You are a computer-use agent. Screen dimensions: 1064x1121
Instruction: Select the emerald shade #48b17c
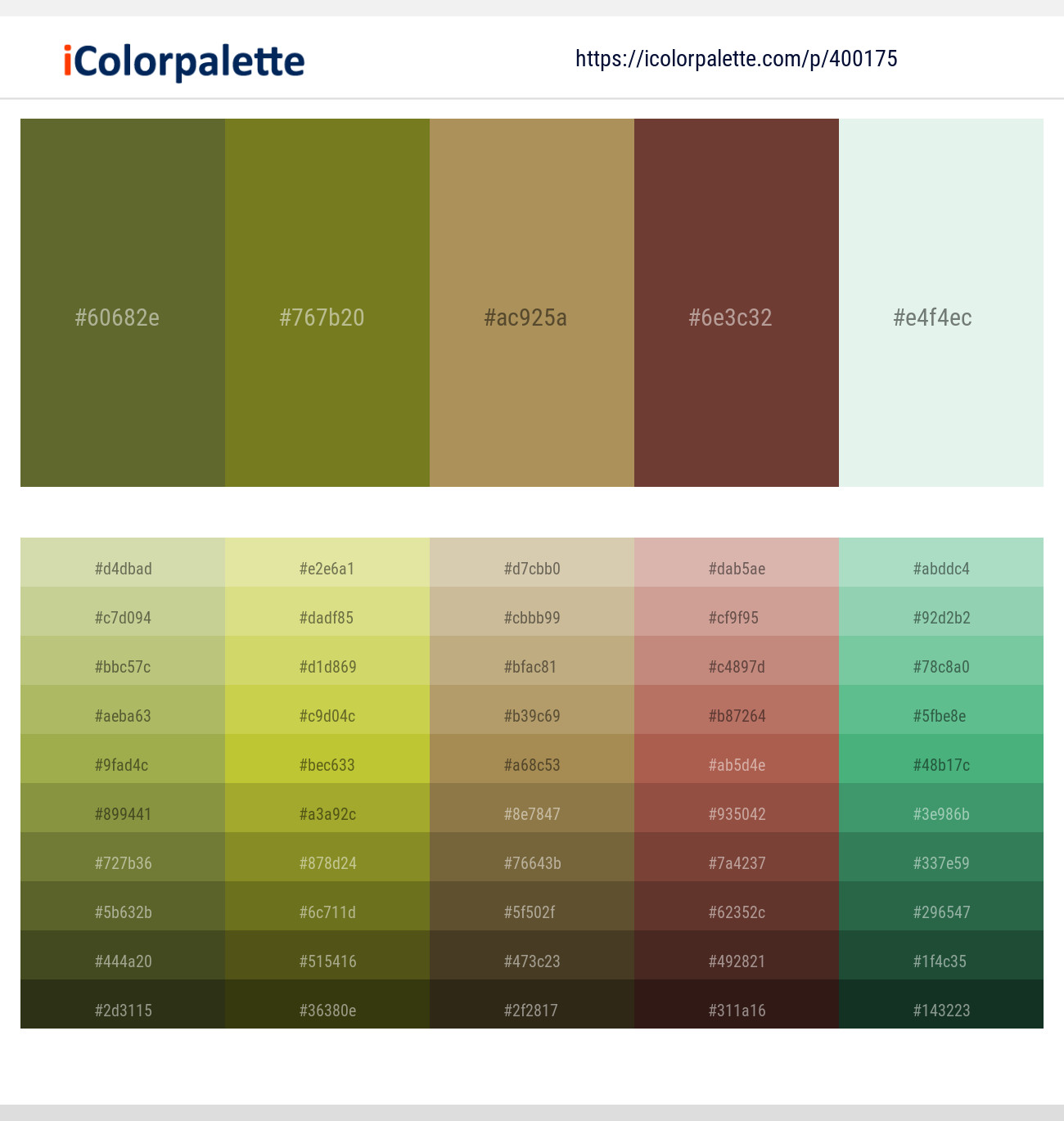click(941, 765)
